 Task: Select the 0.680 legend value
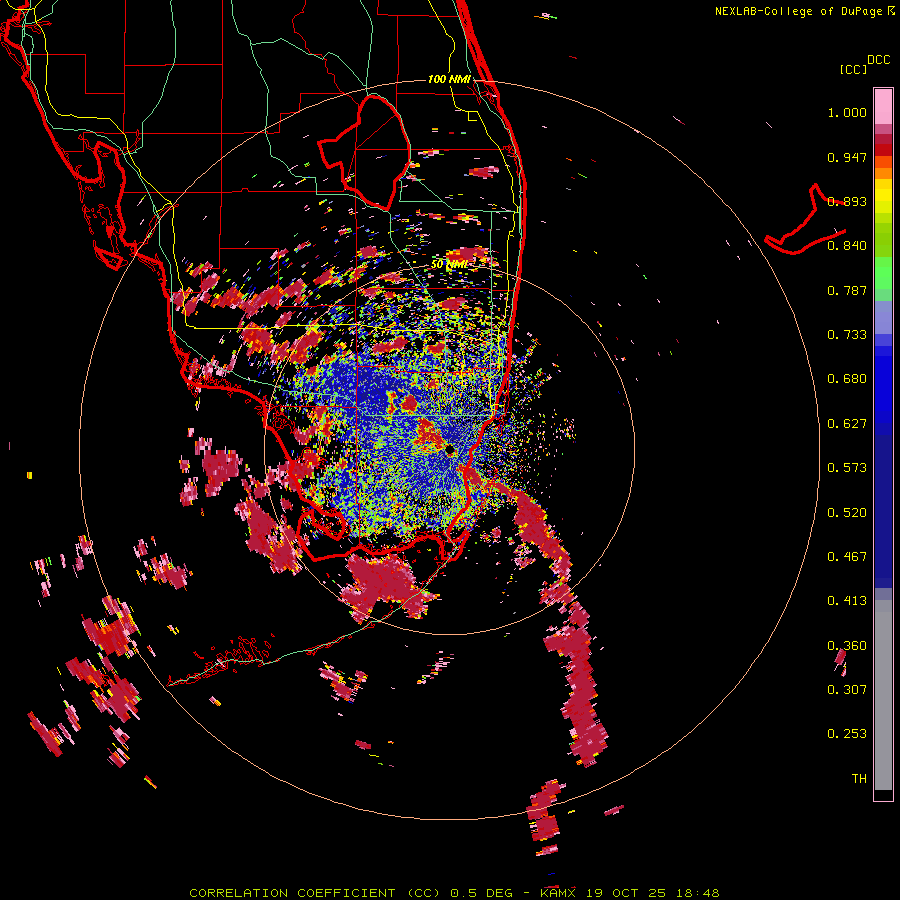tap(847, 379)
